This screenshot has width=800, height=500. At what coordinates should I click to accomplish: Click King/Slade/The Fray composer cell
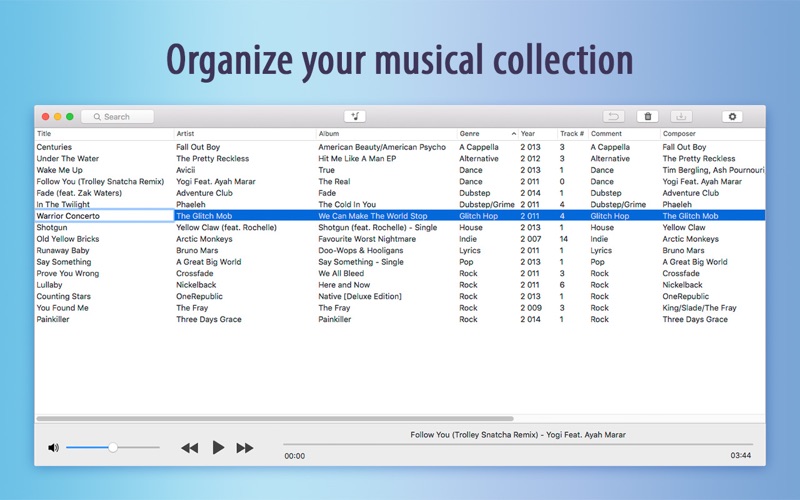pyautogui.click(x=699, y=308)
